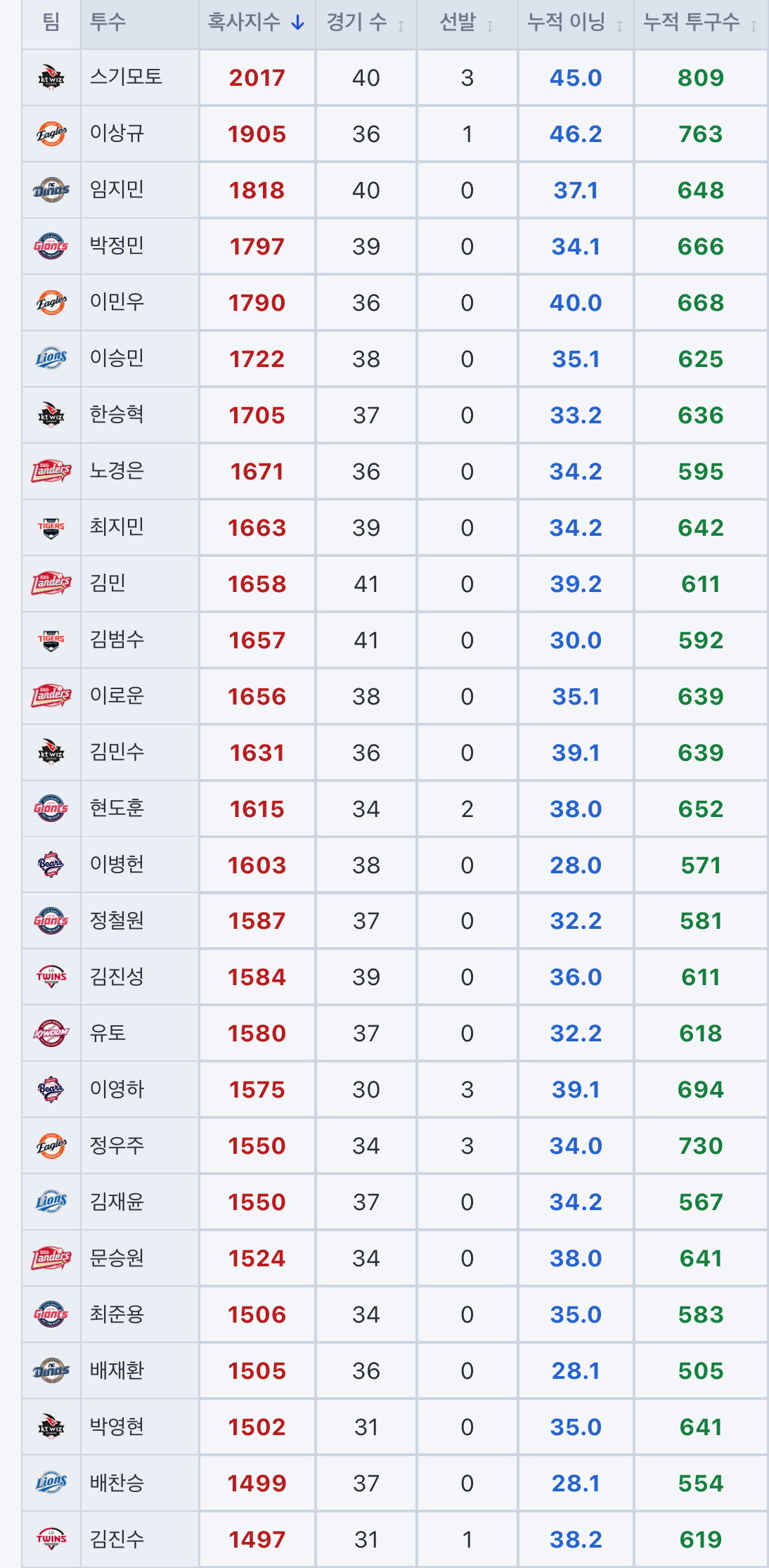Click the SSG Landers logo next to 노경은
Image resolution: width=769 pixels, height=1568 pixels.
(x=51, y=470)
